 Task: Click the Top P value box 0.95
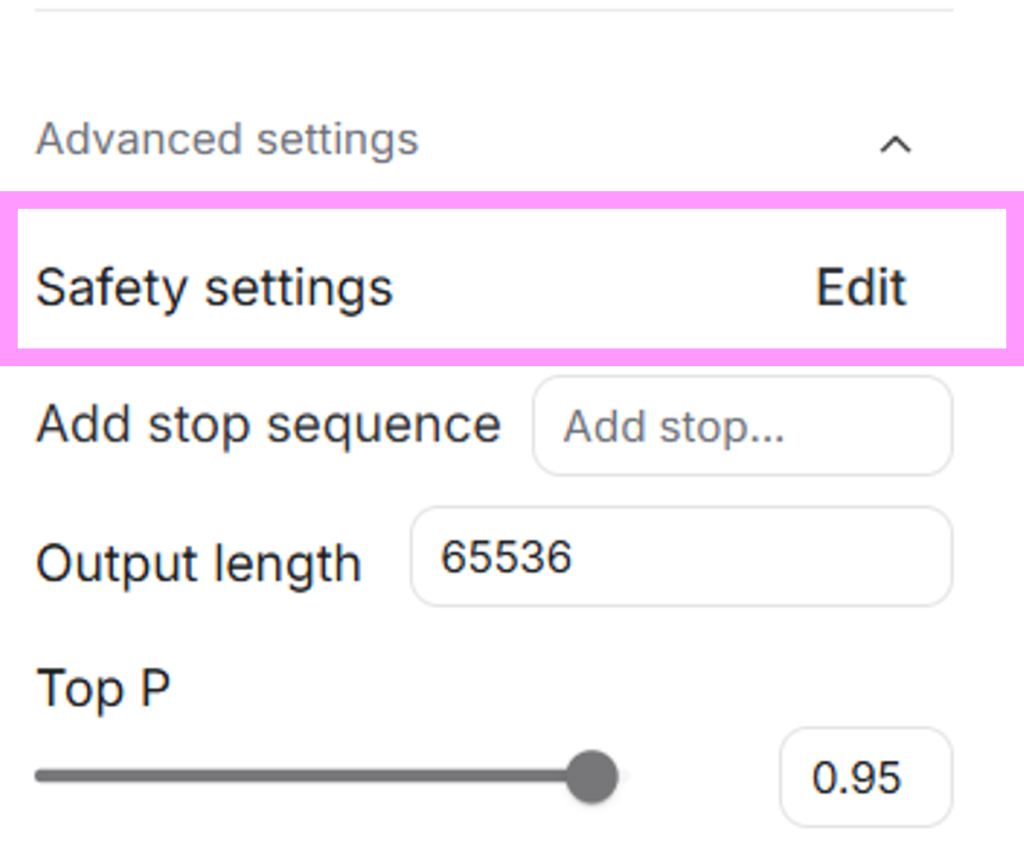[865, 777]
